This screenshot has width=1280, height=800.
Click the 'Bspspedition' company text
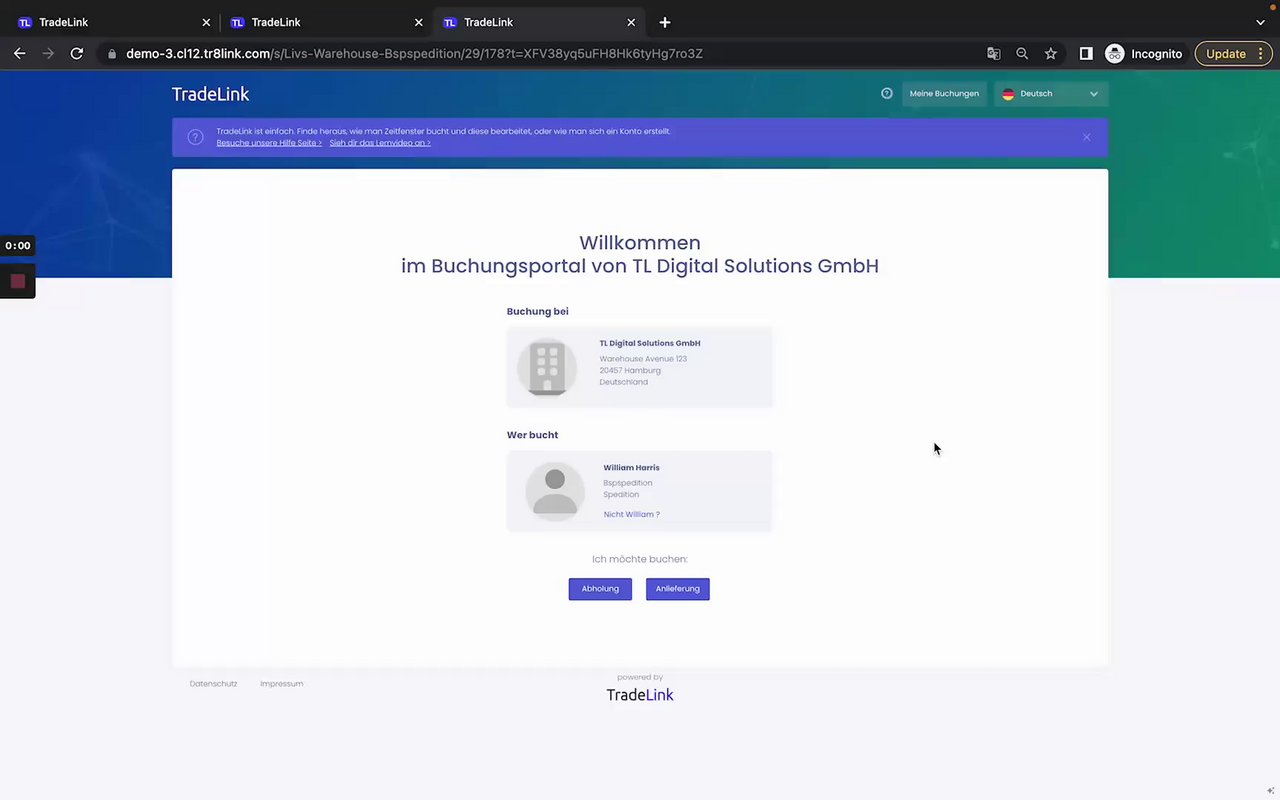[x=628, y=483]
